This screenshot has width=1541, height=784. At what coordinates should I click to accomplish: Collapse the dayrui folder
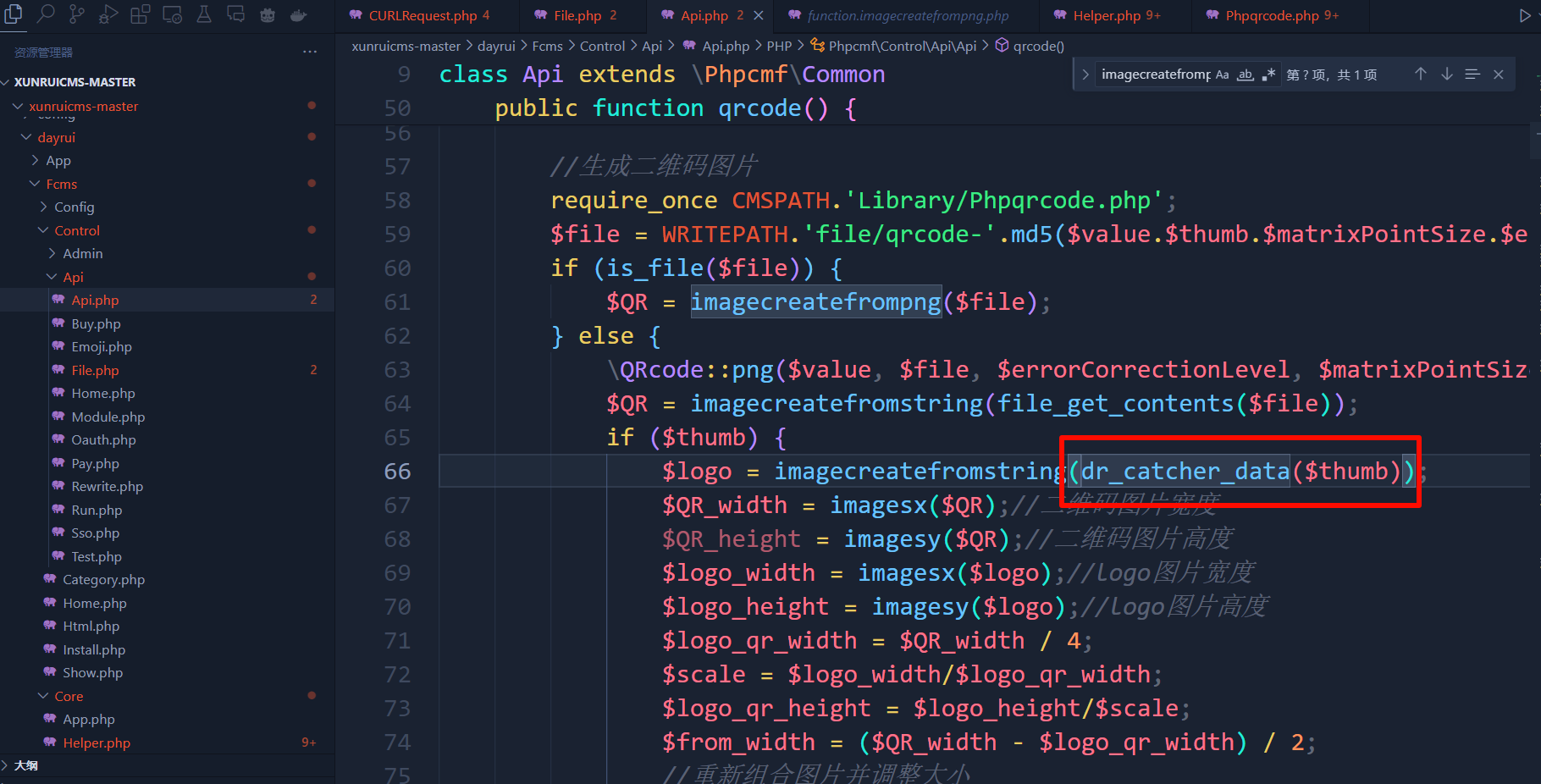tap(56, 137)
